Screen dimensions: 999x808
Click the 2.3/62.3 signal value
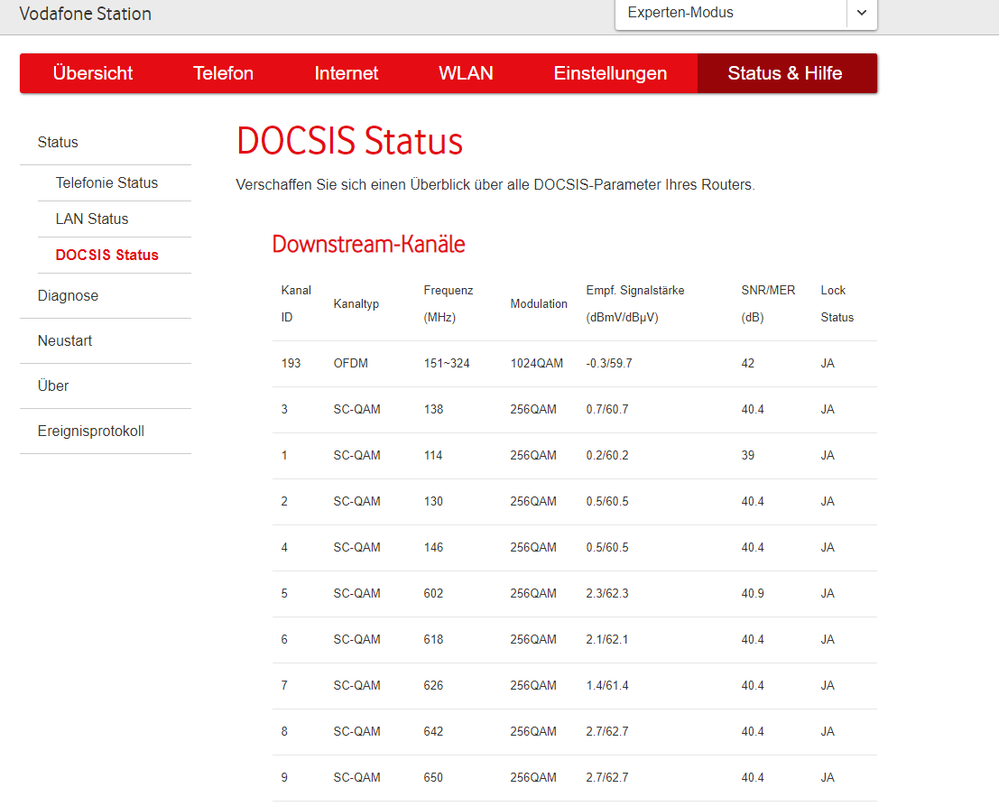[x=607, y=593]
